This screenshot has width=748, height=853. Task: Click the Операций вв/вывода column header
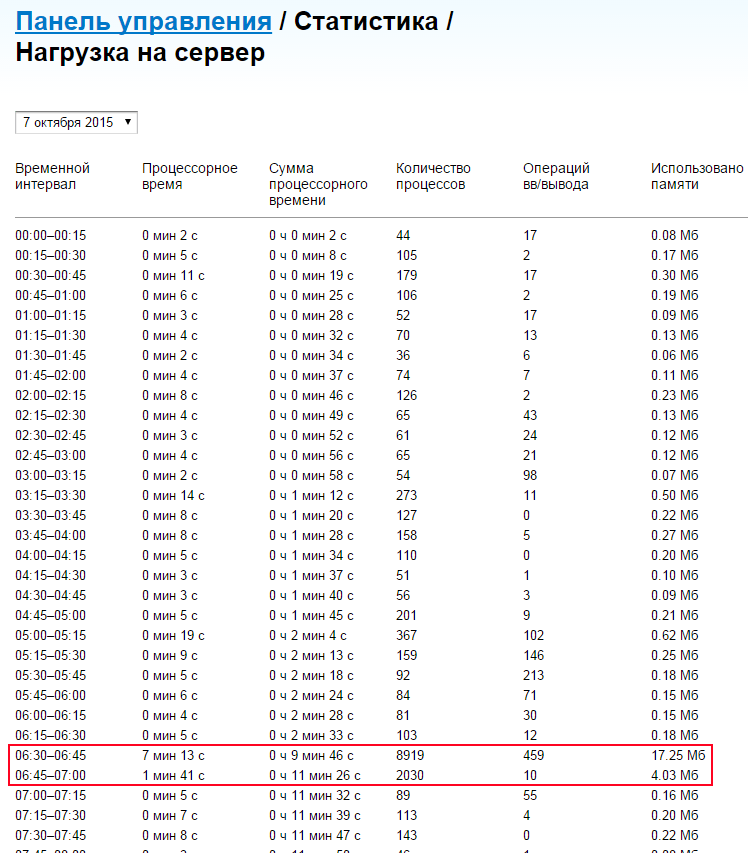pyautogui.click(x=556, y=176)
